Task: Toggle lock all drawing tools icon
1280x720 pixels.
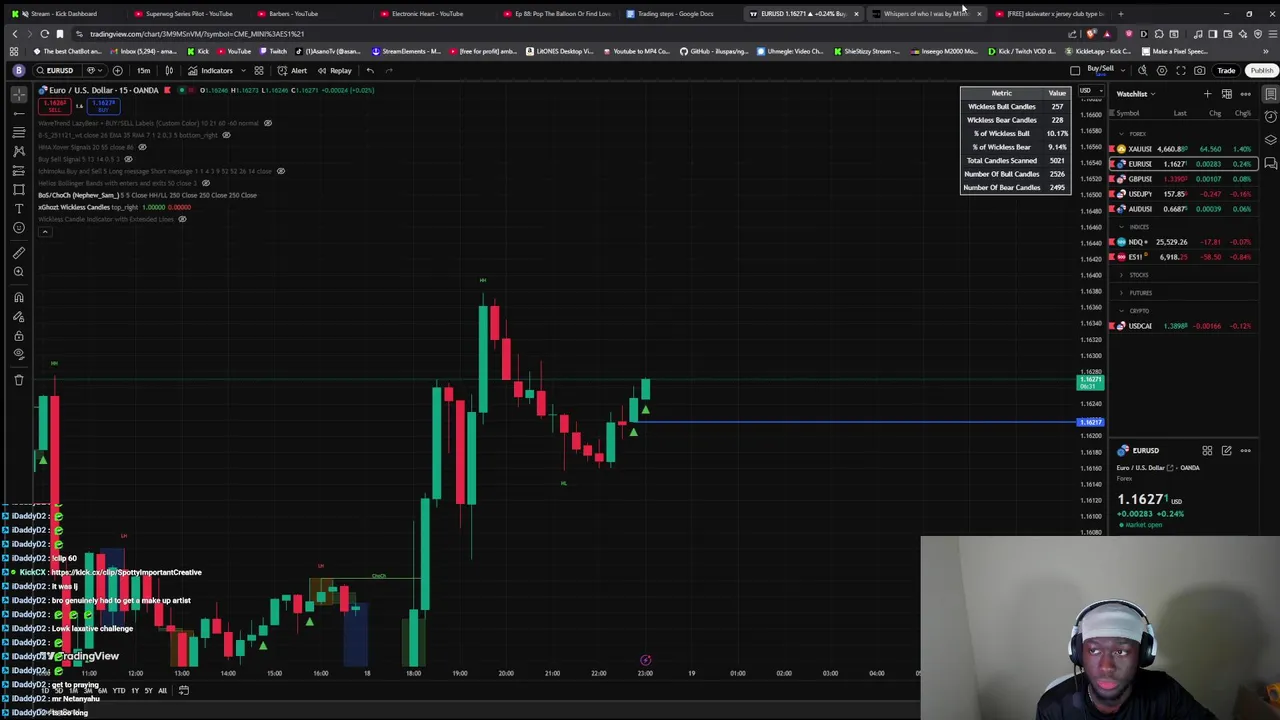Action: tap(18, 335)
